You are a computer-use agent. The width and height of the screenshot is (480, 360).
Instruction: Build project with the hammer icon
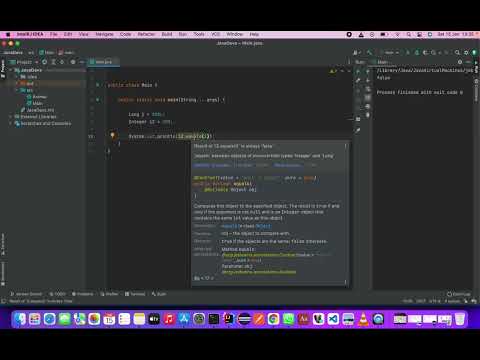[x=369, y=53]
